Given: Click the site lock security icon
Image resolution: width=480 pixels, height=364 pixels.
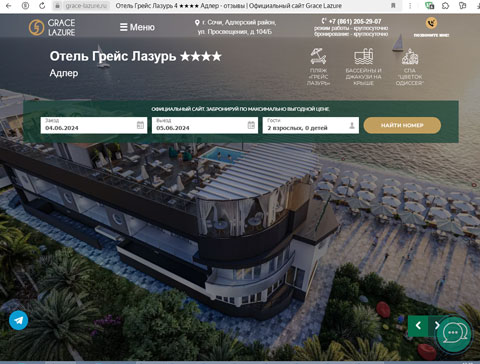Looking at the screenshot, I should (57, 6).
